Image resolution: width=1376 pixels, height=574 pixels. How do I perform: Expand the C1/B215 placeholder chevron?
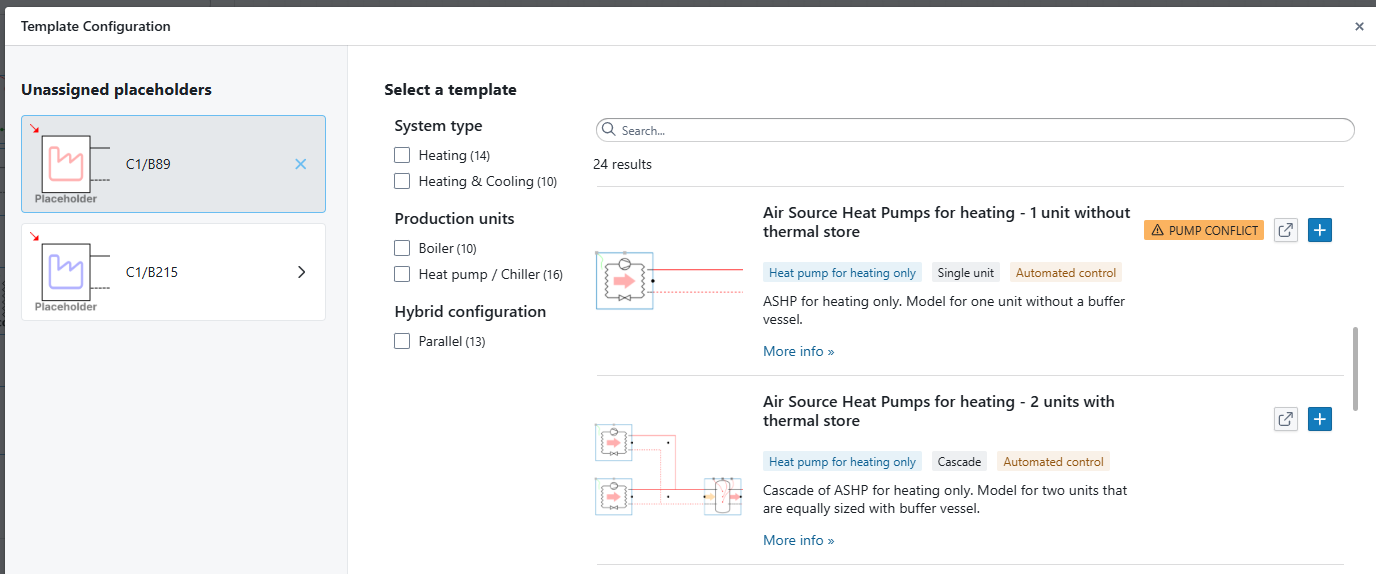[x=301, y=272]
